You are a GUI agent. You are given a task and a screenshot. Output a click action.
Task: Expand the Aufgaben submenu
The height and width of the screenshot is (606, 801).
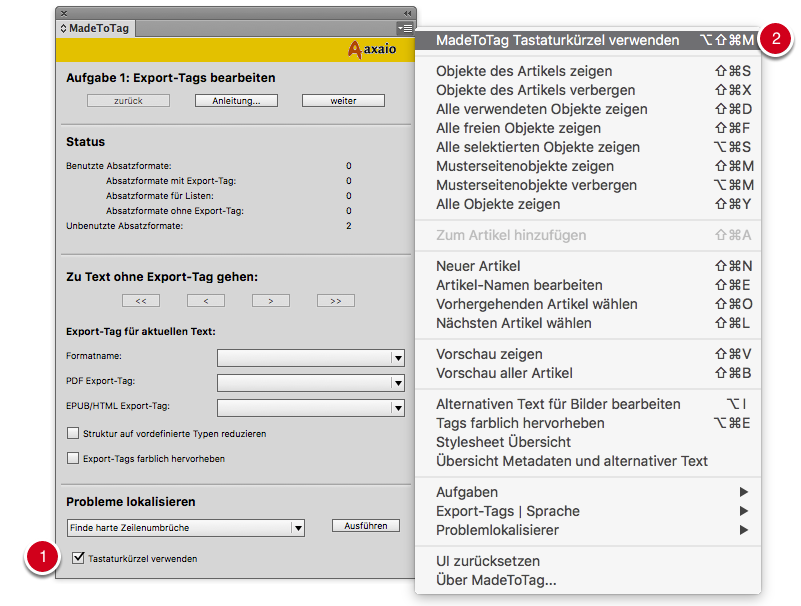tap(587, 492)
